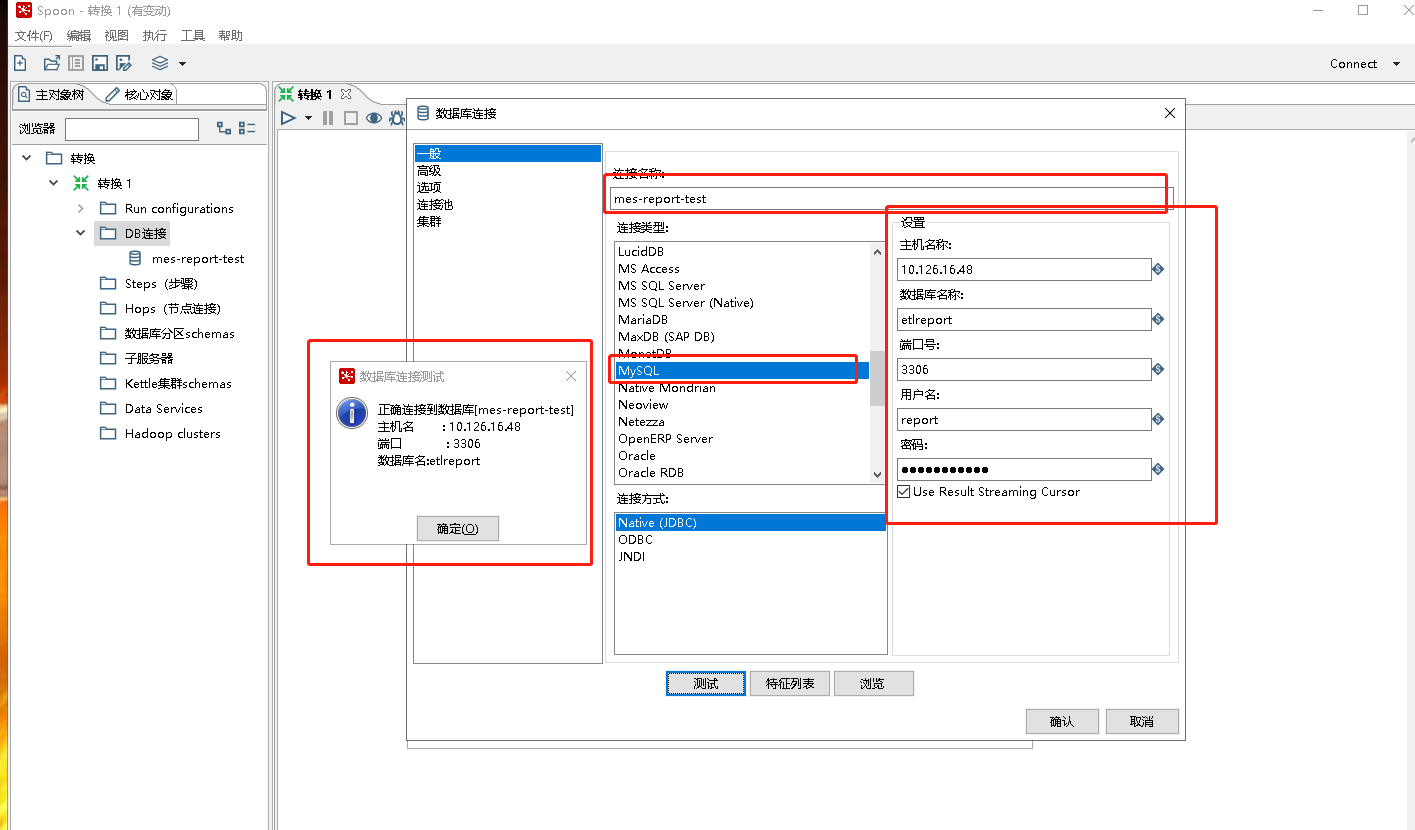Click the Debug transformation bug icon
Screen dimensions: 1415x830
point(396,118)
